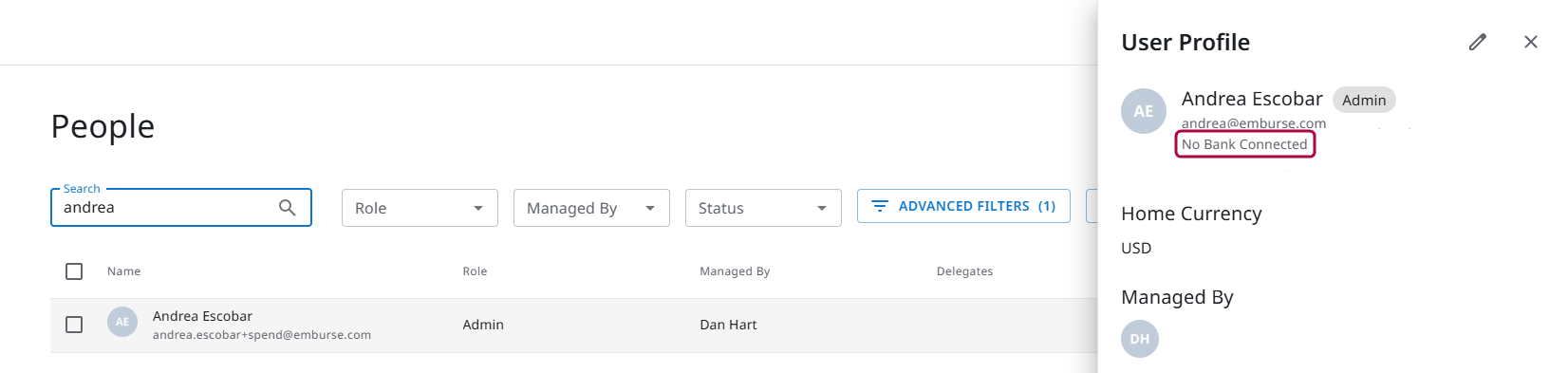The width and height of the screenshot is (1568, 373).
Task: Open the Role dropdown filter
Action: pos(420,208)
